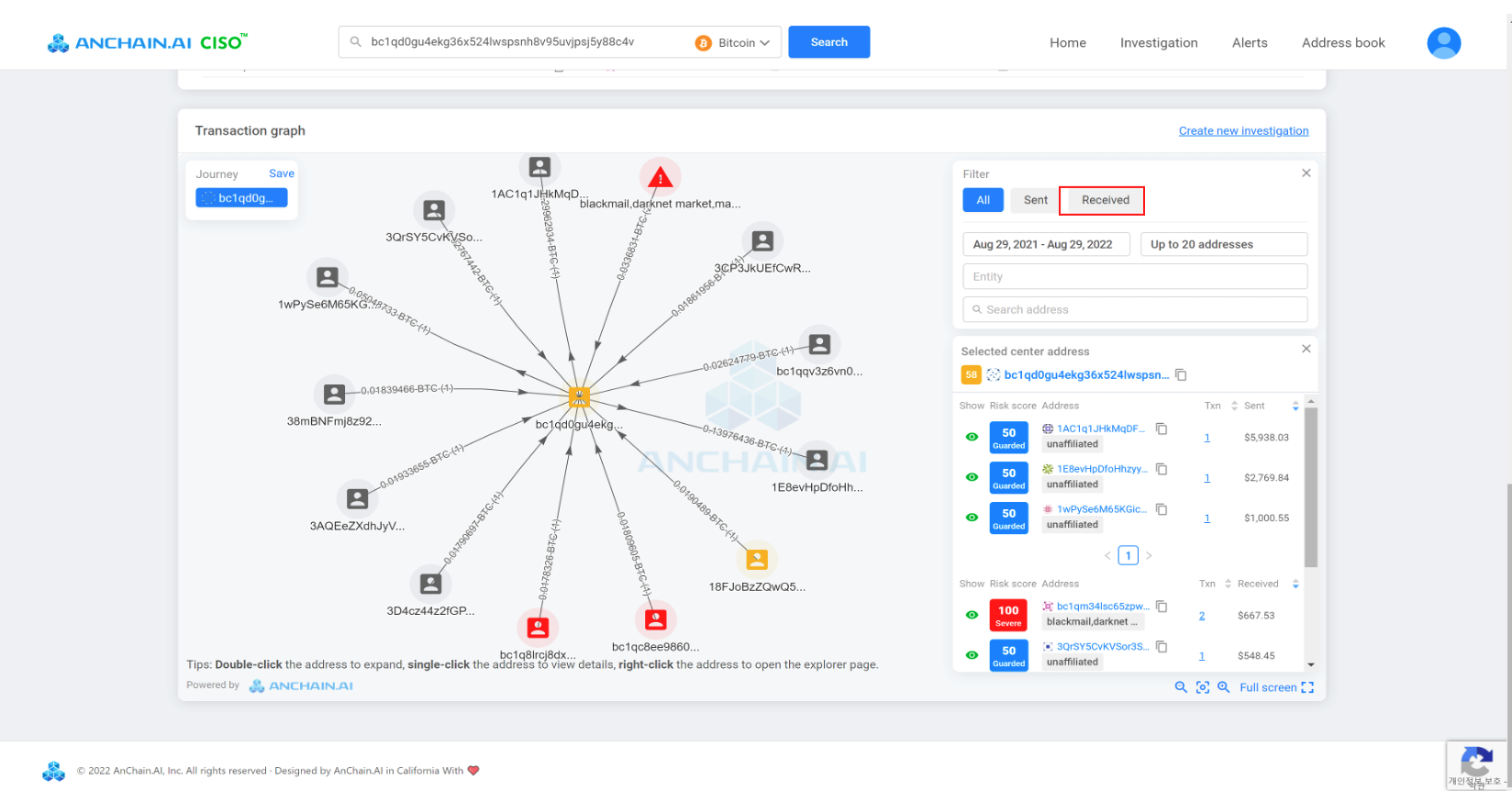Toggle visibility of 3QrSY5CvKVSor3S row
Viewport: 1512px width, 791px height.
click(972, 655)
